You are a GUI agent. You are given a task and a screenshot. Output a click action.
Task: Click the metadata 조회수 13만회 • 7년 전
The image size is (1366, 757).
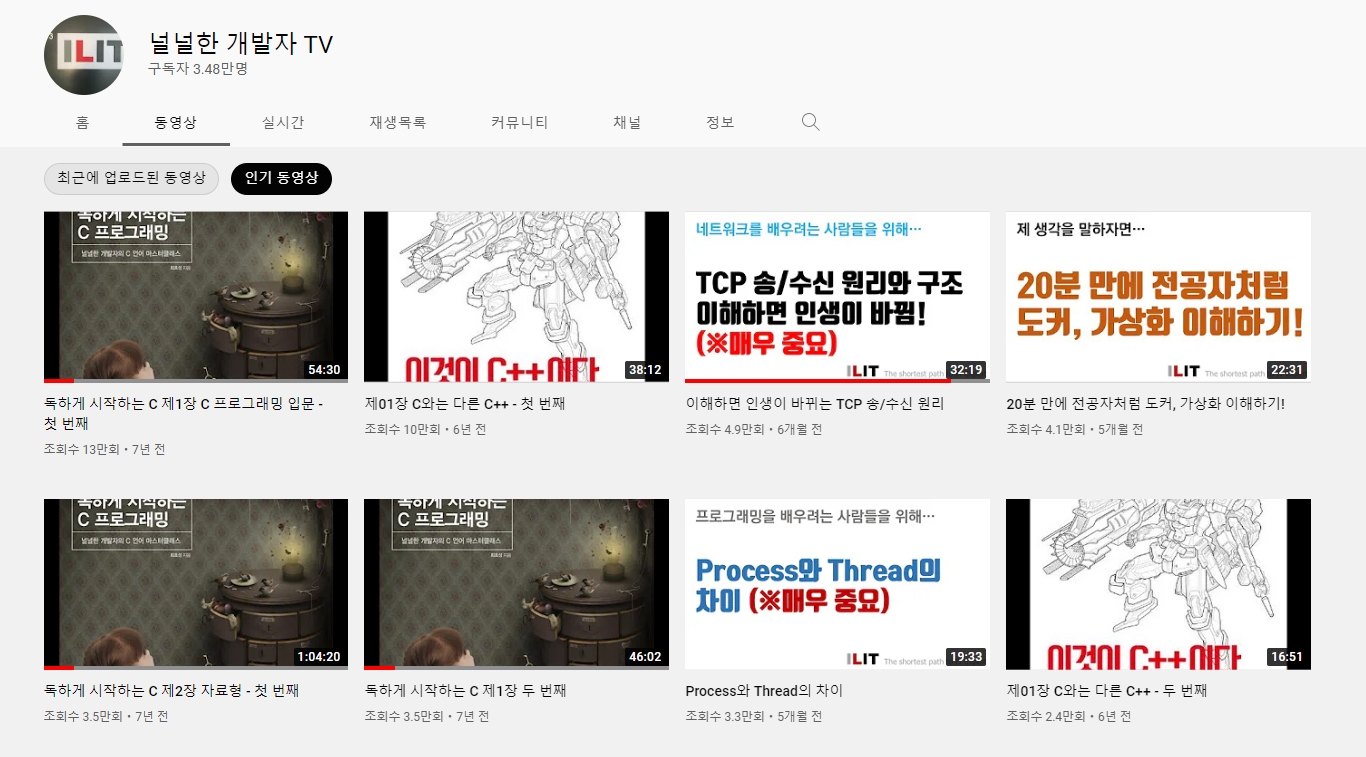(x=104, y=449)
